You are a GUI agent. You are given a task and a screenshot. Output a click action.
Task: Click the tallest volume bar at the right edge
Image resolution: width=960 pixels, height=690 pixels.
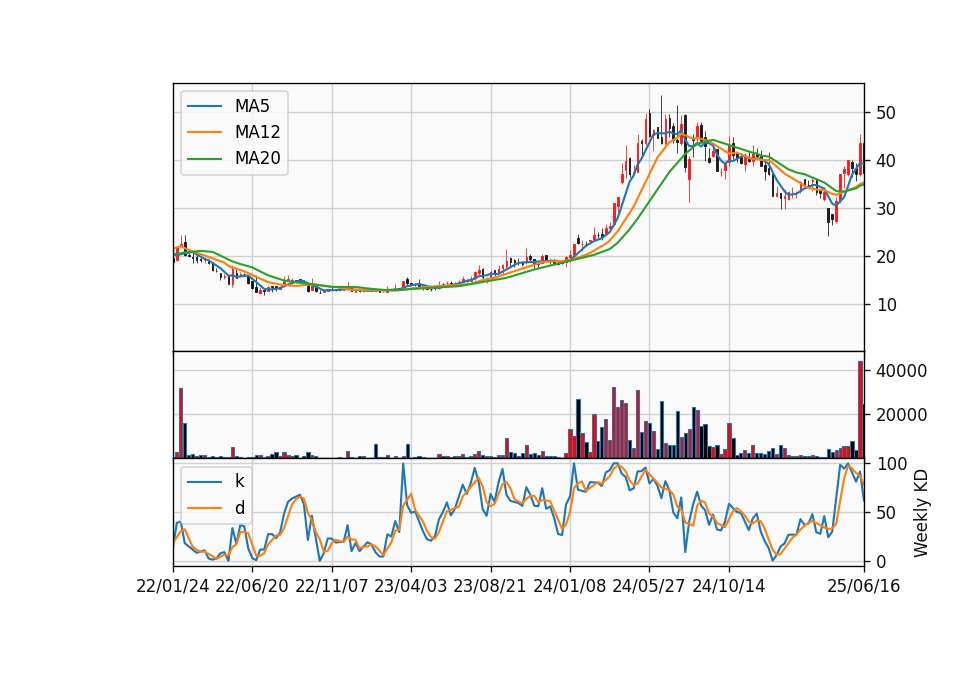tap(860, 410)
